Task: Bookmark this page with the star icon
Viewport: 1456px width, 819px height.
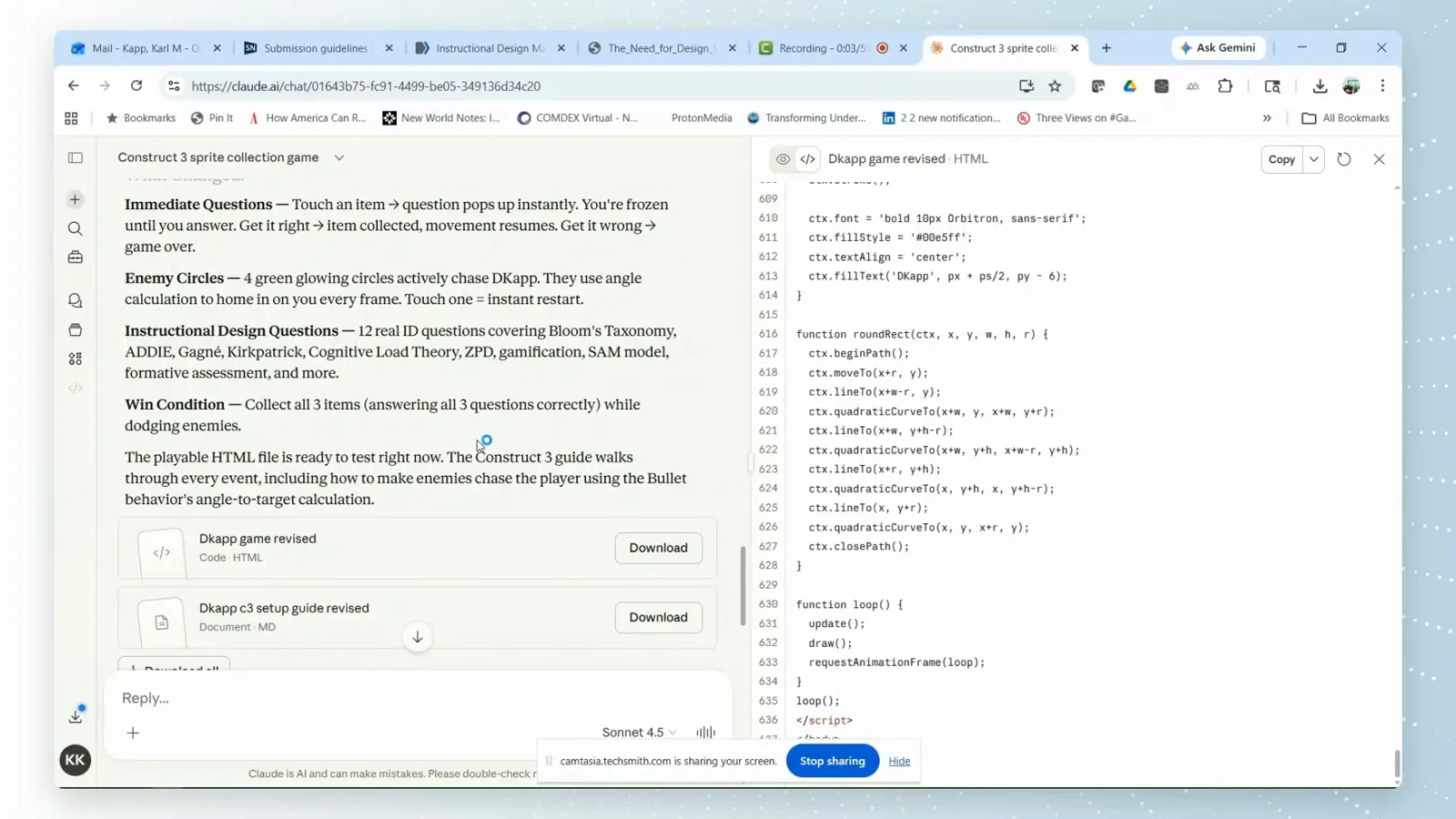Action: (1055, 86)
